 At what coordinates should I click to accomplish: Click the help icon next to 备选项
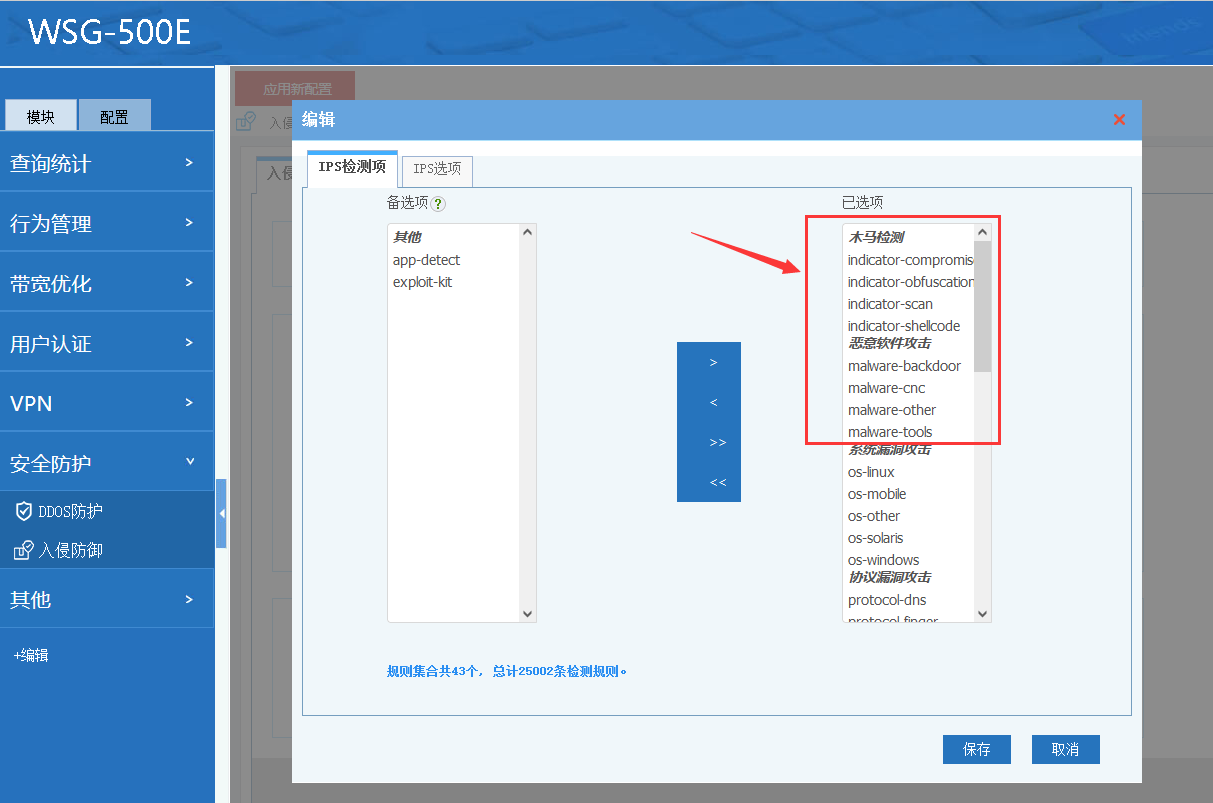[x=438, y=203]
